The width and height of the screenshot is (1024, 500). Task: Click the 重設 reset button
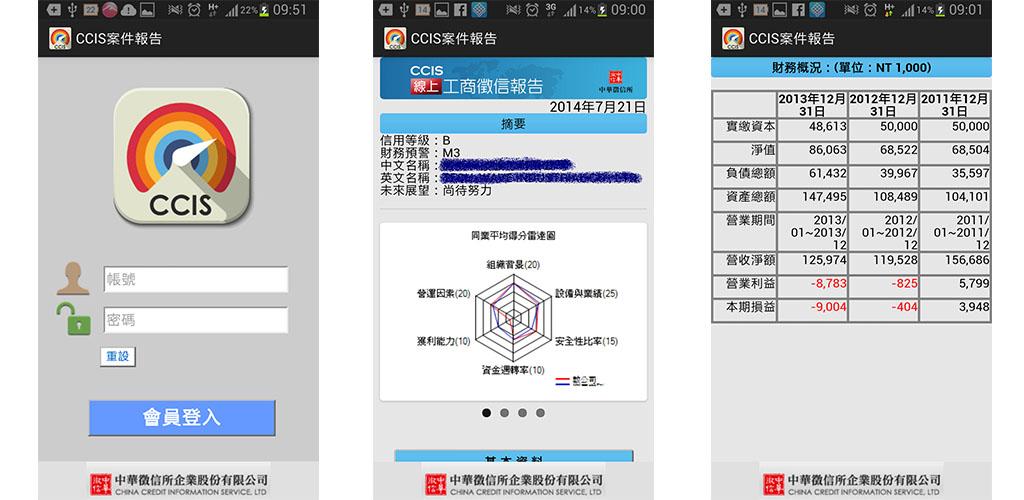point(118,356)
